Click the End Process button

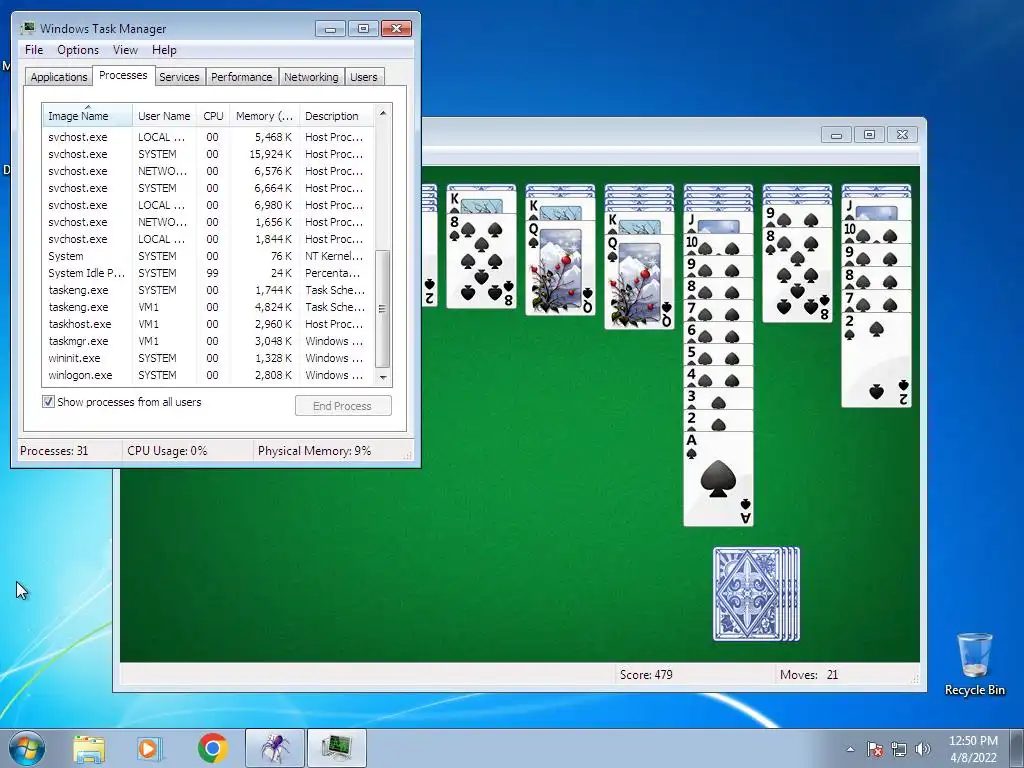coord(343,406)
